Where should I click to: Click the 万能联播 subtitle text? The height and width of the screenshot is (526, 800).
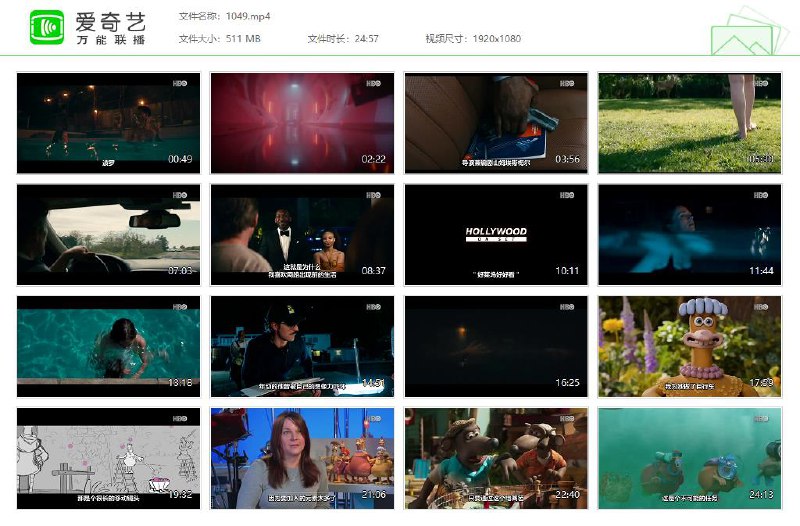click(111, 40)
